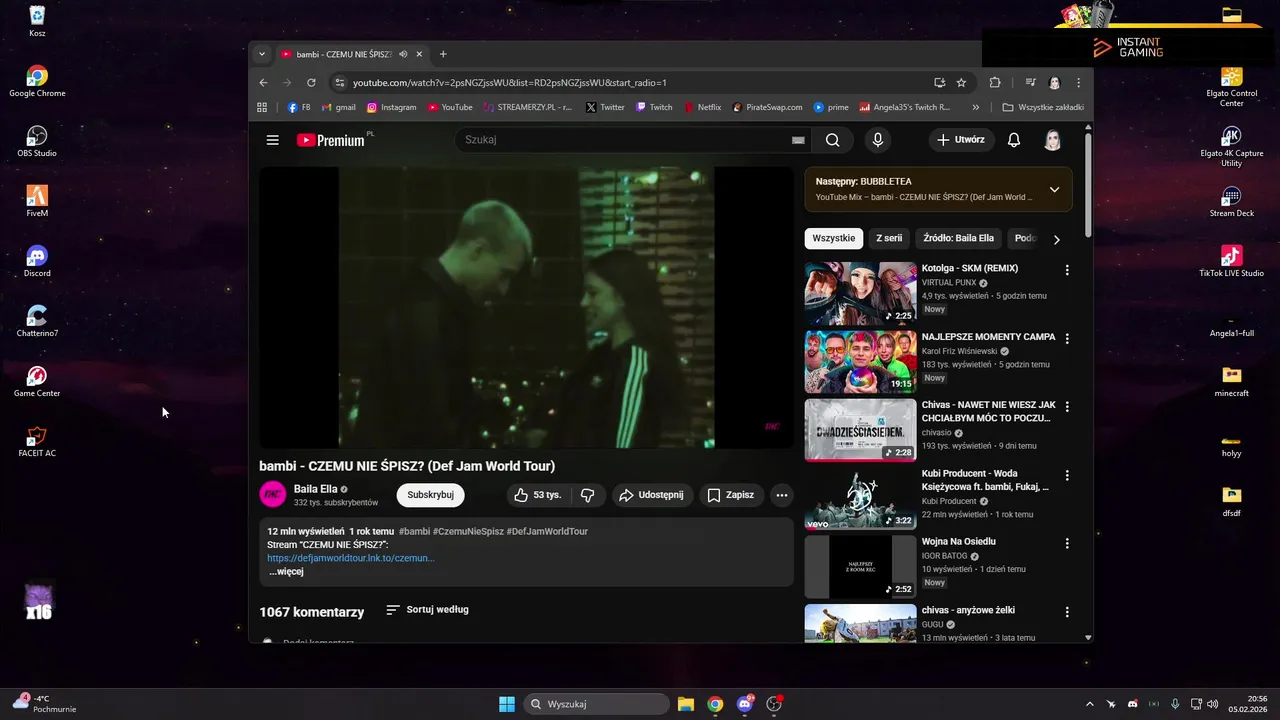Open the Instagram bookmark
Screen dimensions: 1280x720
tap(391, 107)
